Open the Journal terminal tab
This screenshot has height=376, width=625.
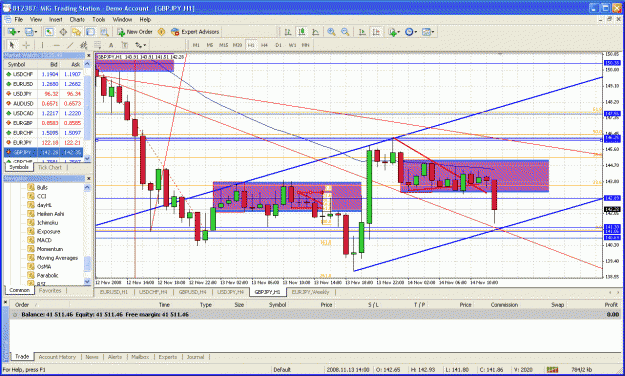click(x=195, y=357)
